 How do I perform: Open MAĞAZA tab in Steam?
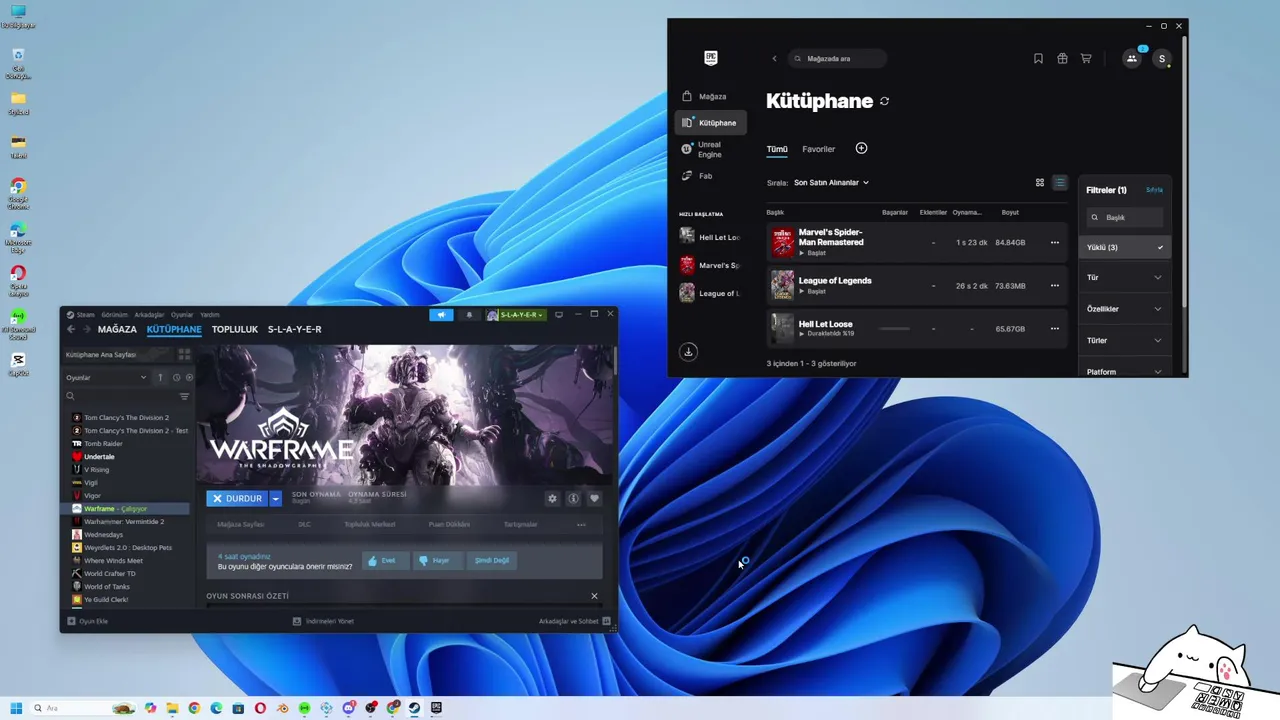pyautogui.click(x=117, y=329)
